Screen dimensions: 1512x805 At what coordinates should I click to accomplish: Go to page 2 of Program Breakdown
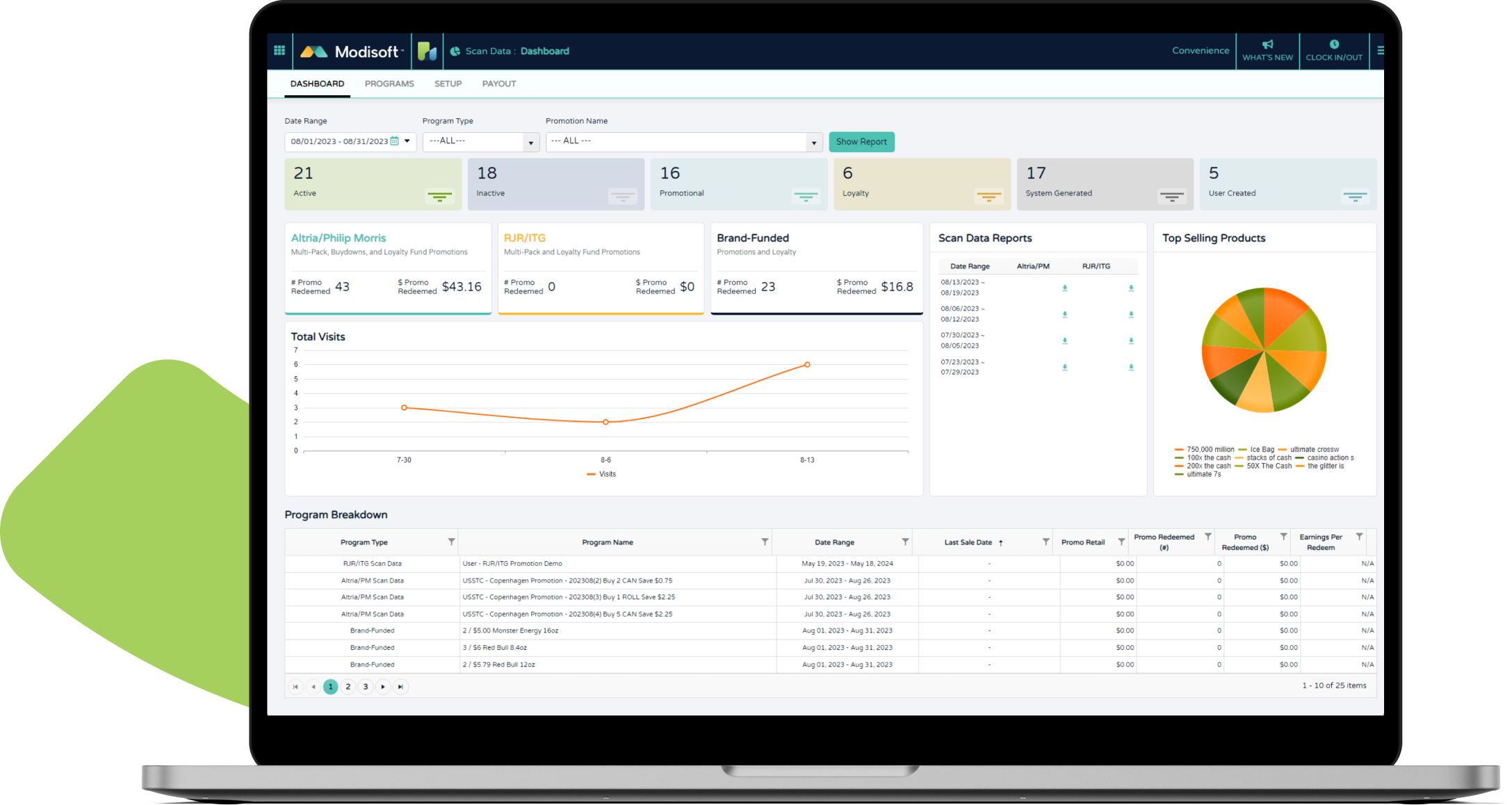(x=348, y=687)
